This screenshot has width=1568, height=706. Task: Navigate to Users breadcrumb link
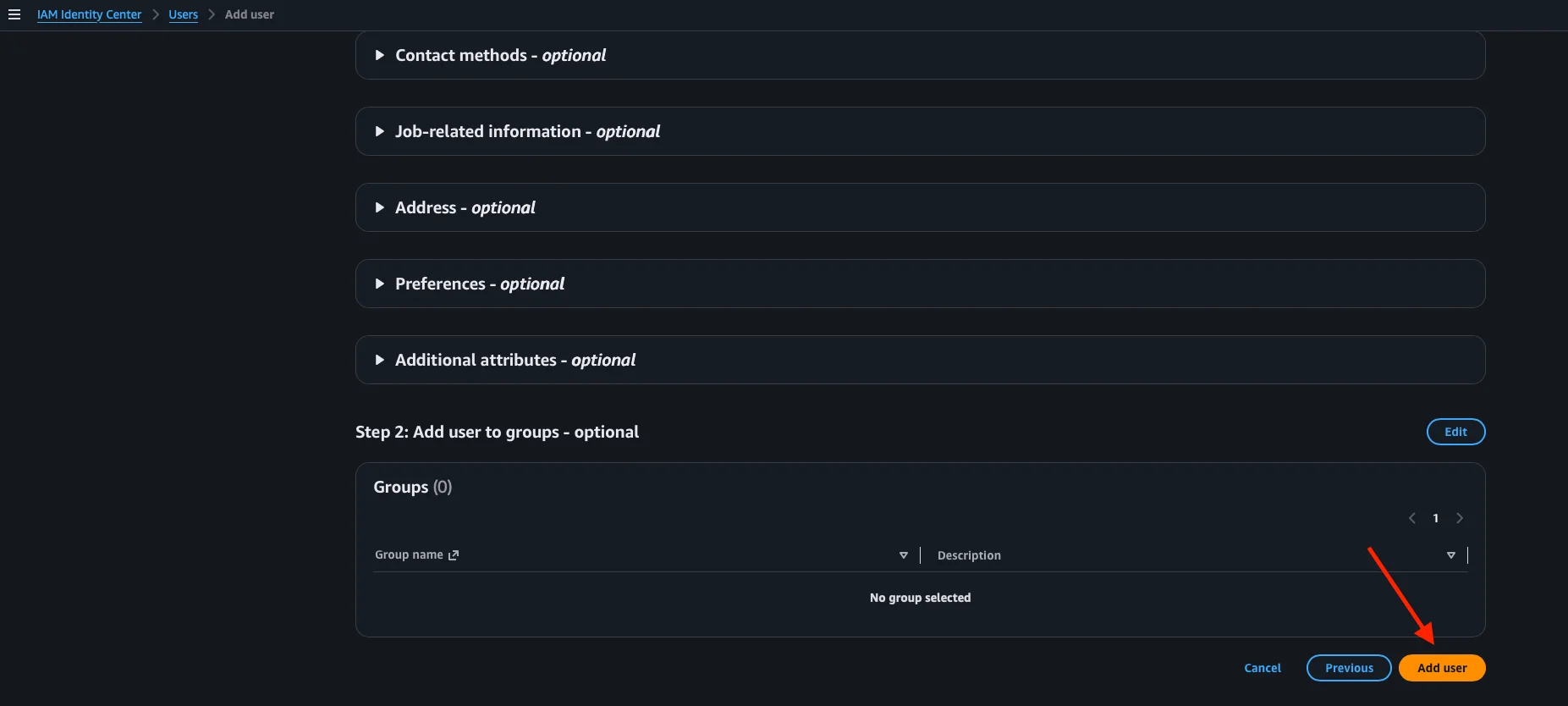click(x=183, y=14)
